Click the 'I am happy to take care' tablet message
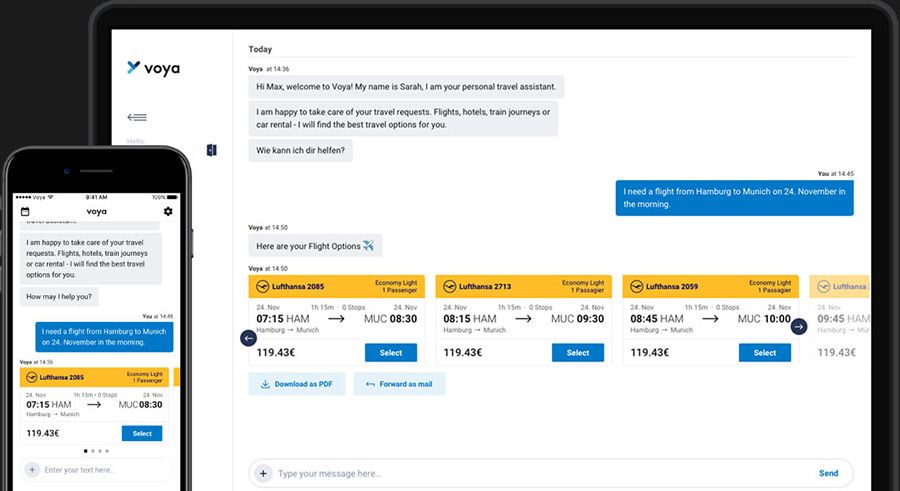 coord(403,118)
